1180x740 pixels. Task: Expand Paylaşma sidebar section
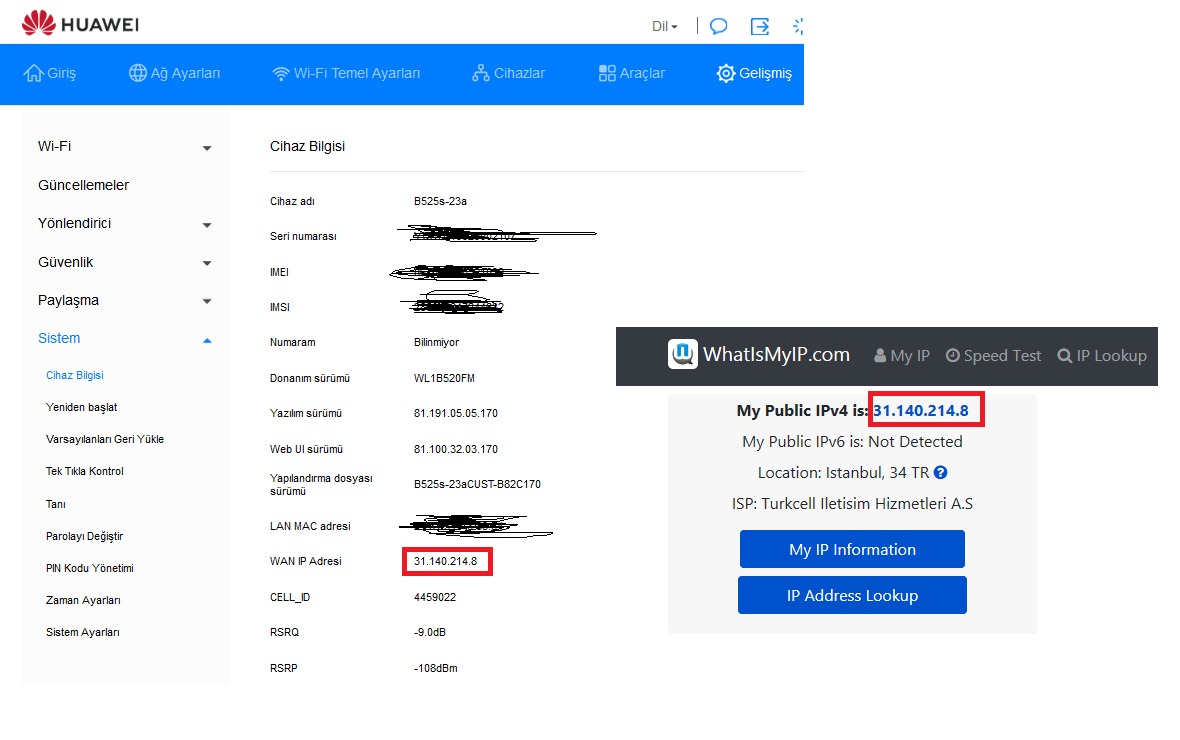[125, 300]
